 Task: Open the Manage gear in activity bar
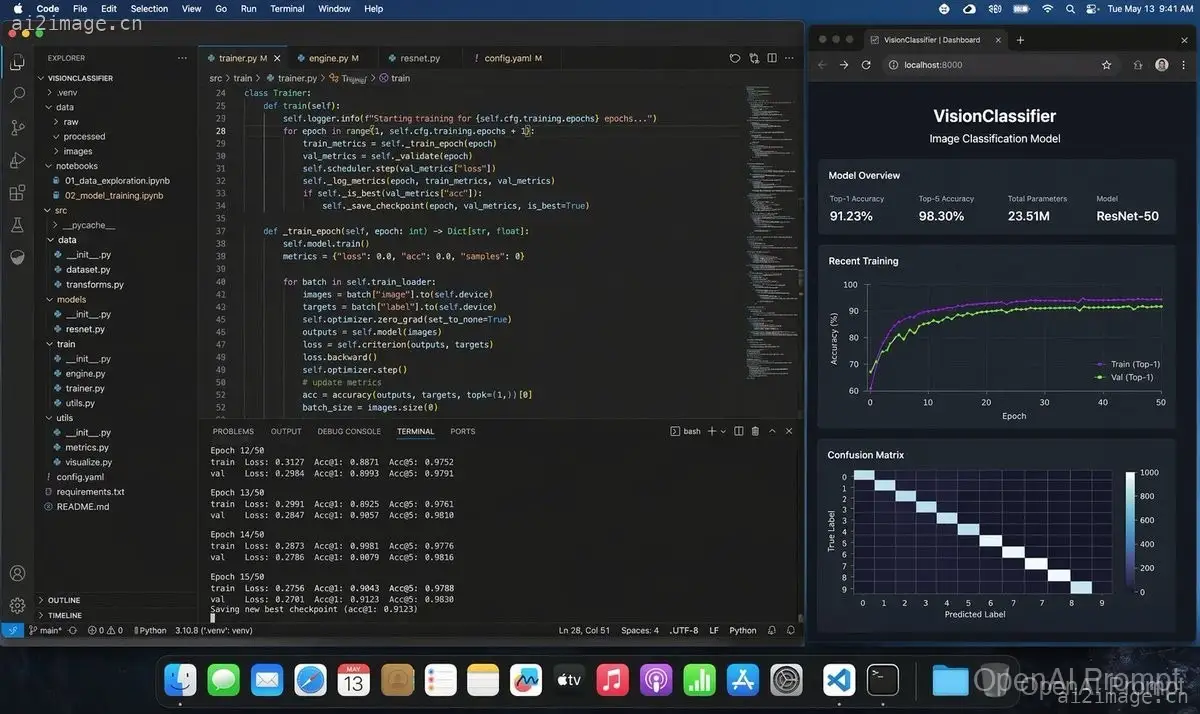pyautogui.click(x=17, y=605)
